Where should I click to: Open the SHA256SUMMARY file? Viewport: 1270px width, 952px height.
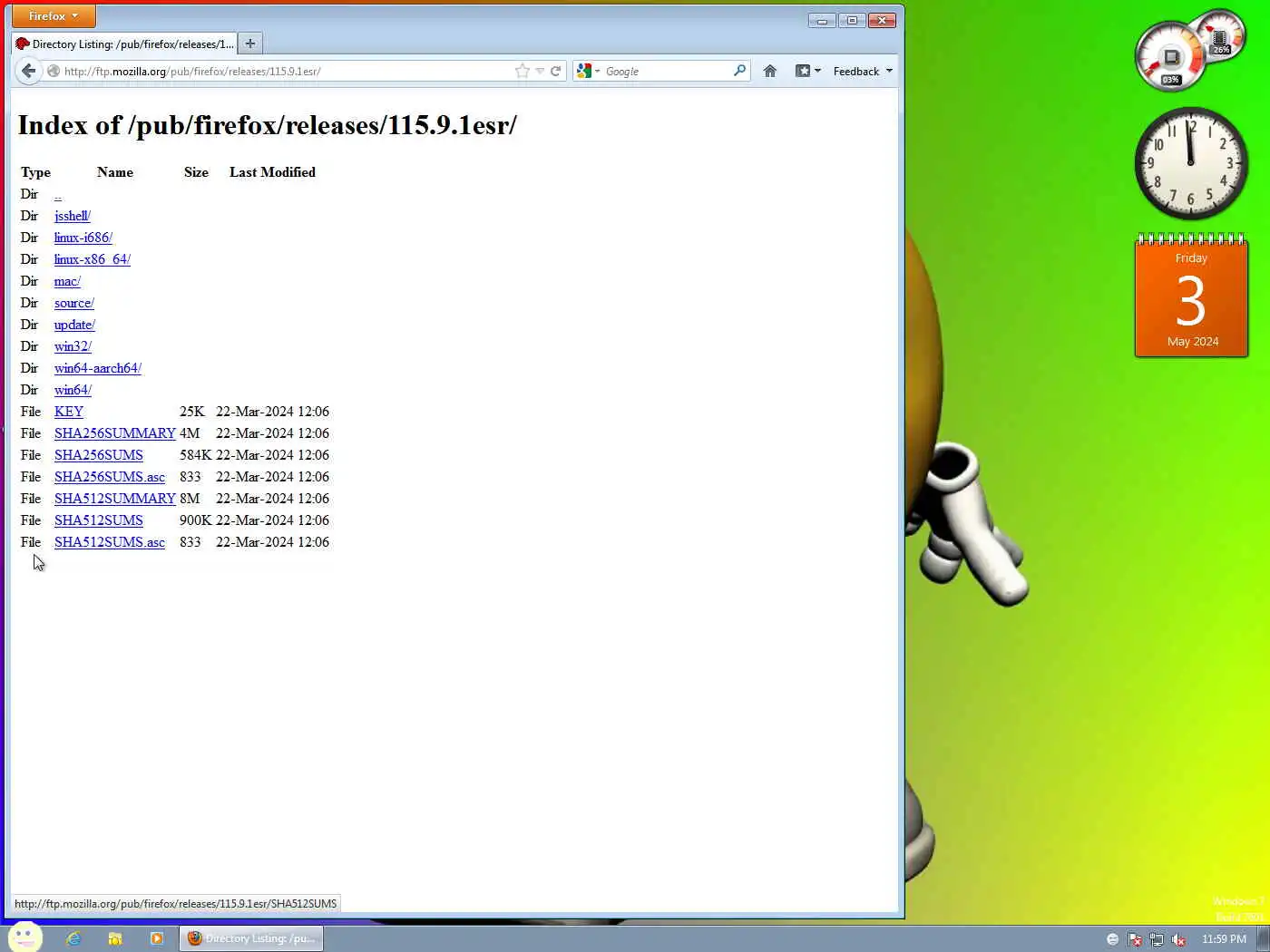pos(115,433)
